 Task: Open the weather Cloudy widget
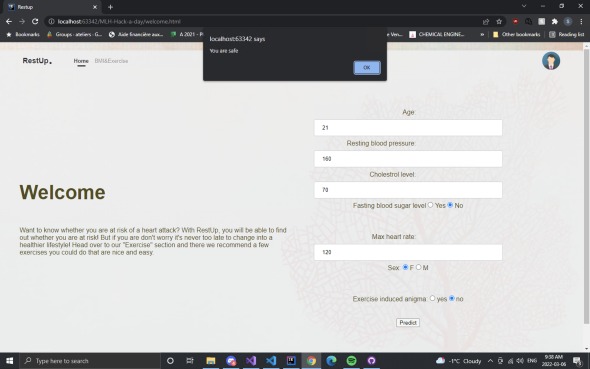[x=458, y=361]
